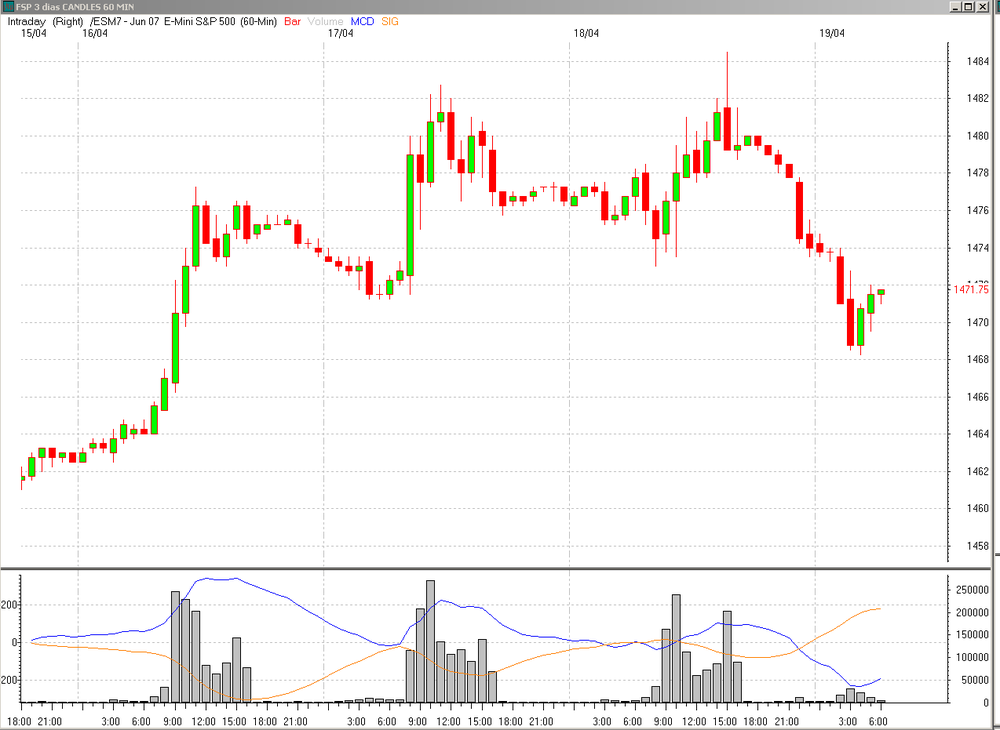Image resolution: width=1000 pixels, height=730 pixels.
Task: Maximize the chart window
Action: click(968, 7)
